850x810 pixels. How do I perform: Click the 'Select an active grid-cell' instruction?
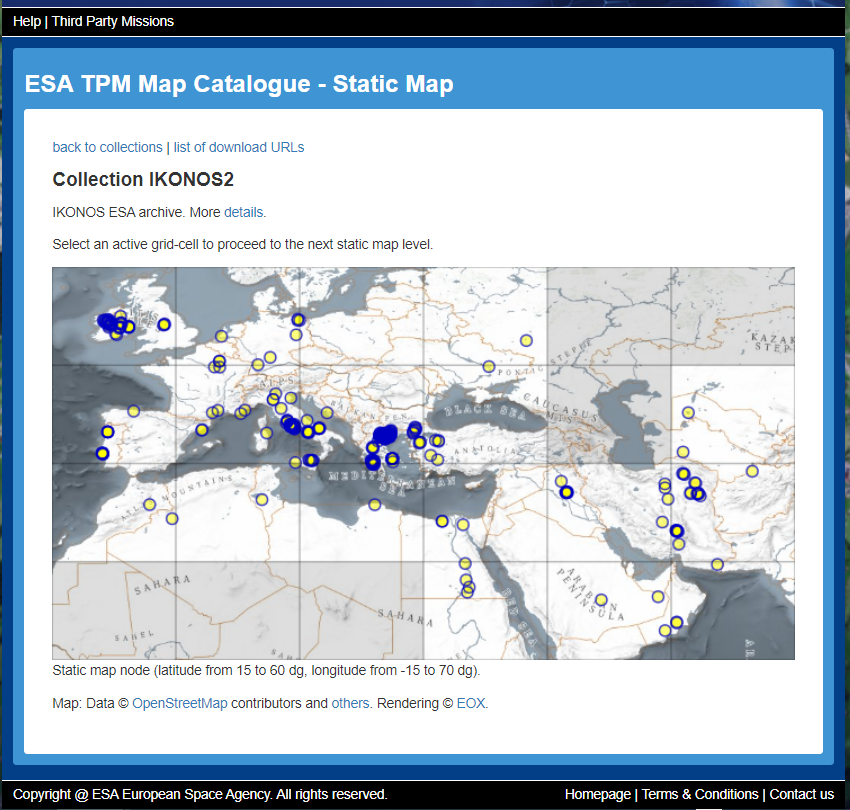tap(242, 245)
